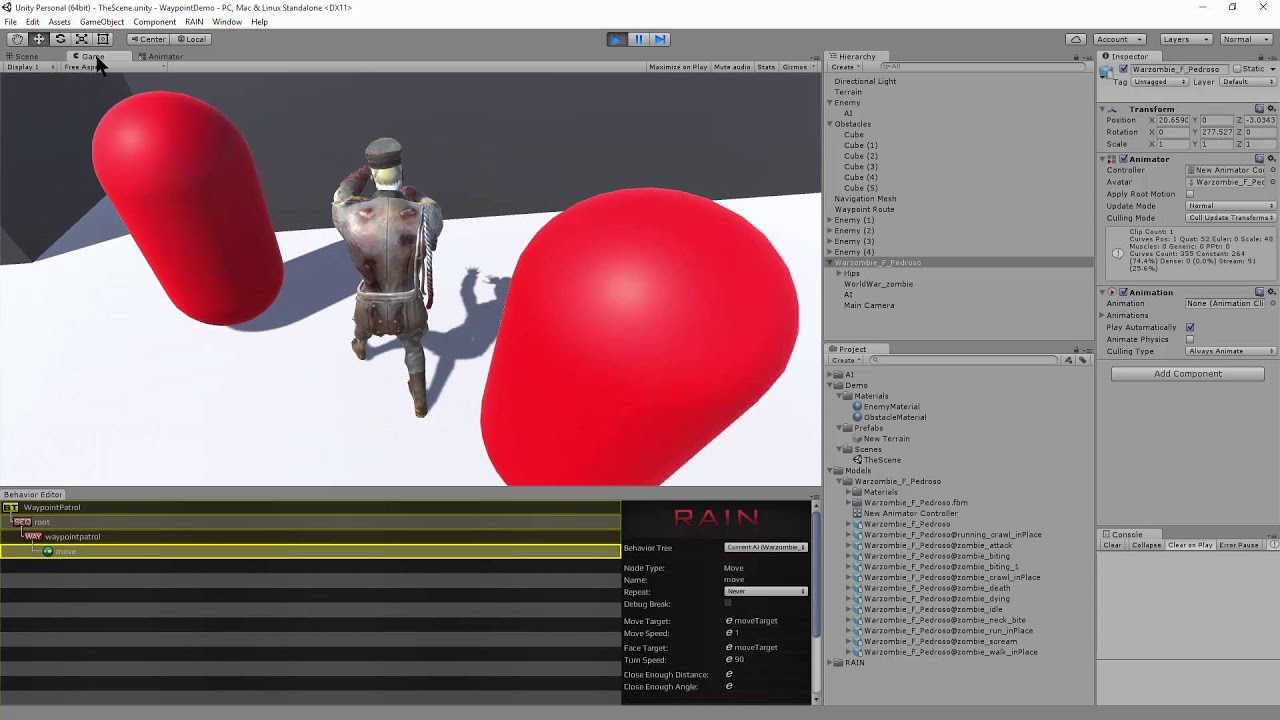The height and width of the screenshot is (720, 1280).
Task: Select the Hand tool
Action: [17, 39]
